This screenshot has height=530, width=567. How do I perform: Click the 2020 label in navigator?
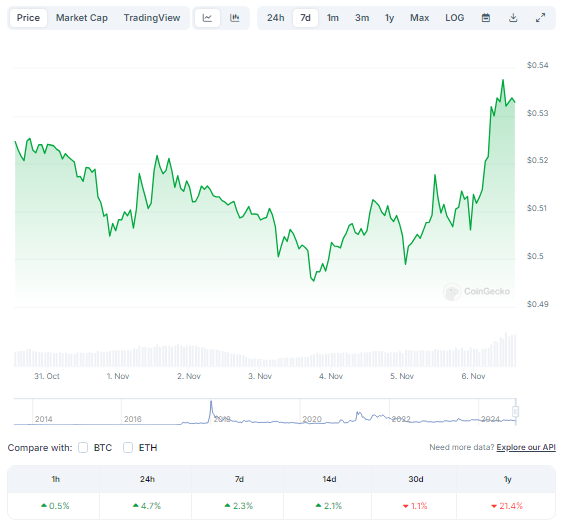tap(312, 419)
